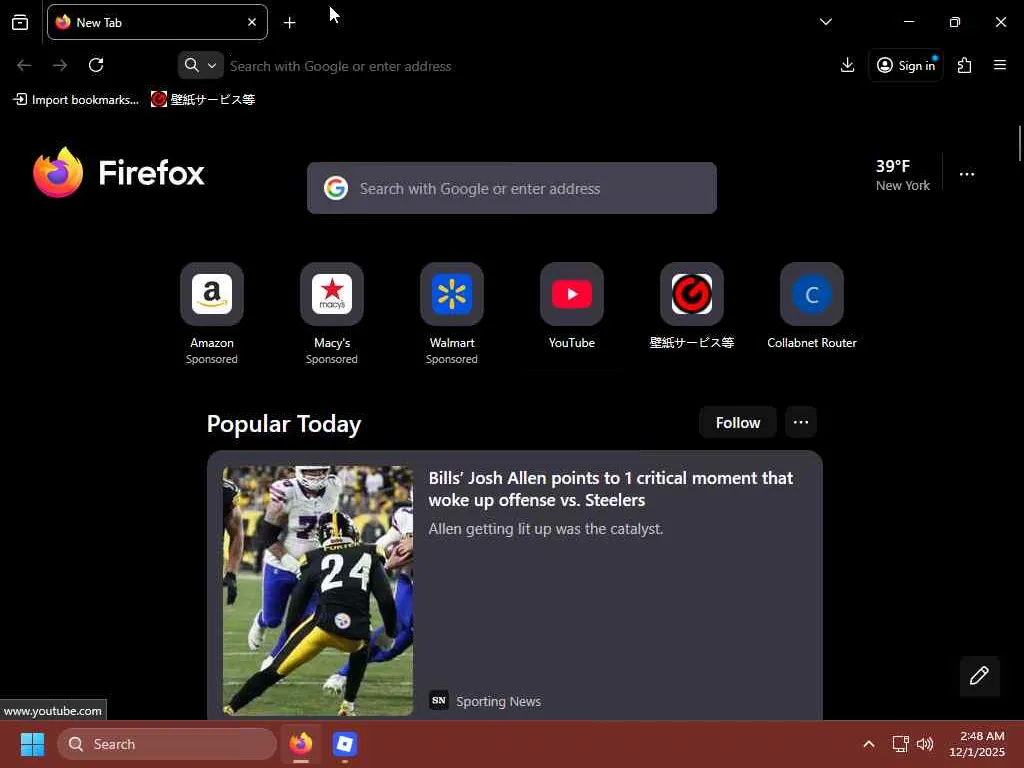Screen dimensions: 1024x768
Task: Open the Firefox application menu
Action: click(999, 65)
